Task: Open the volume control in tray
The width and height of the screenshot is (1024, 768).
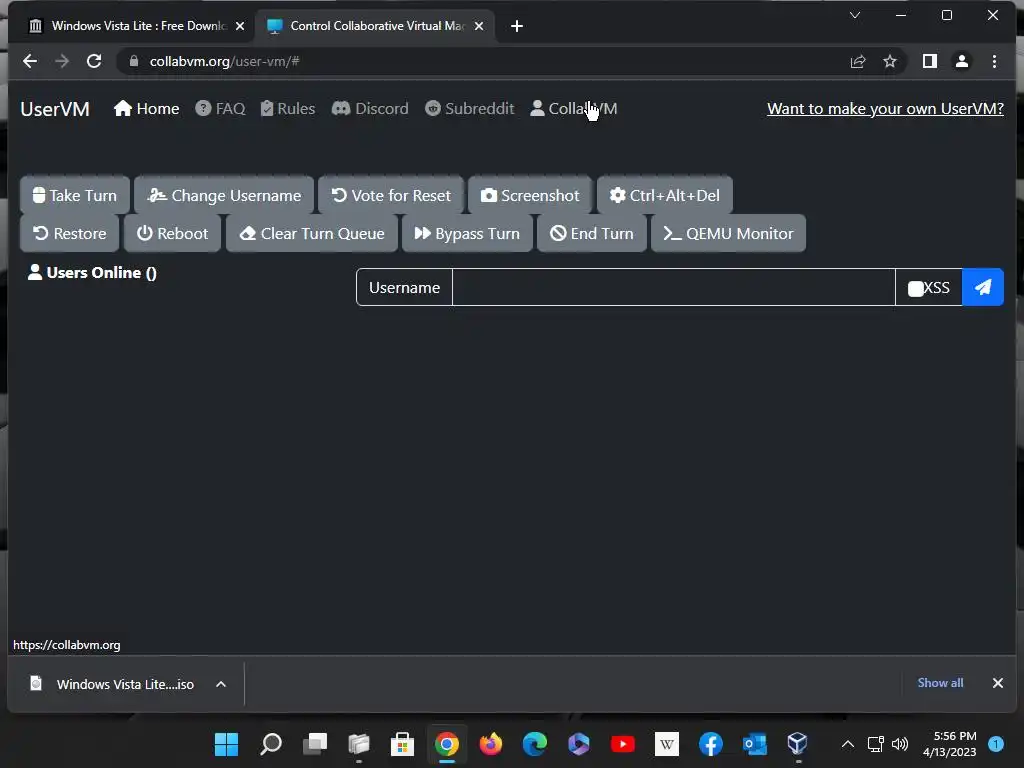Action: pyautogui.click(x=900, y=744)
